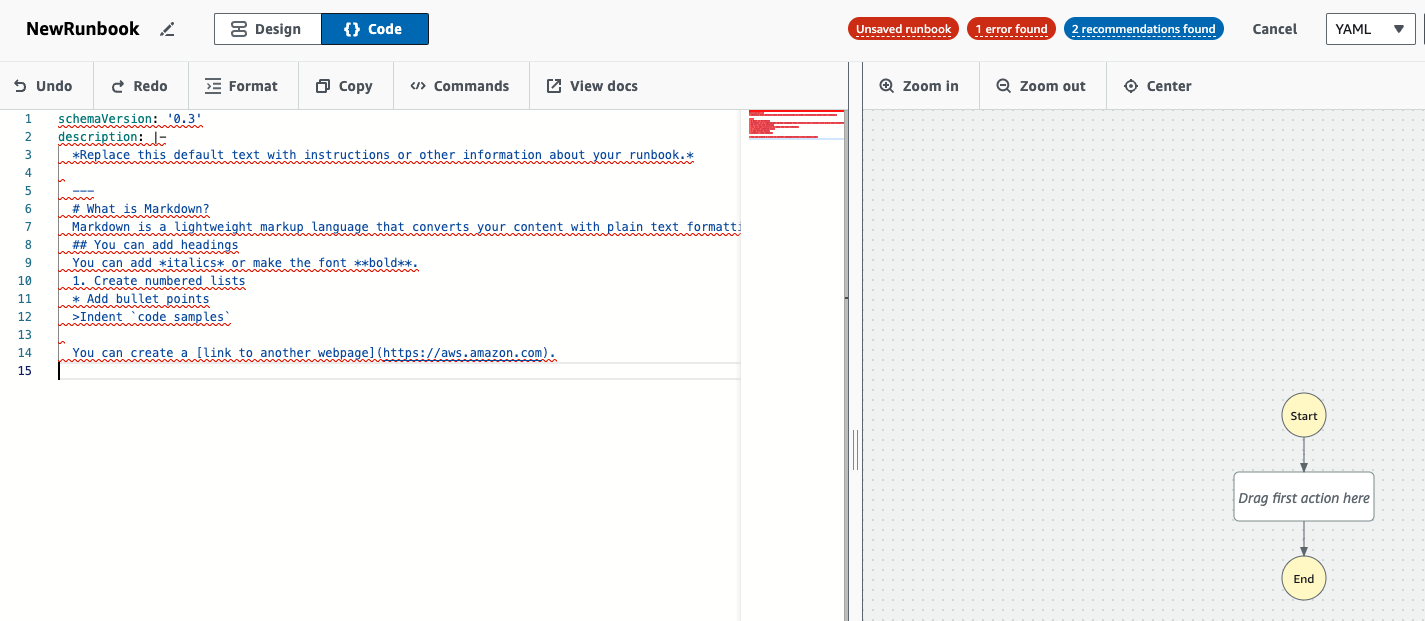Show the 1 error found badge
The image size is (1425, 621).
tap(1011, 29)
